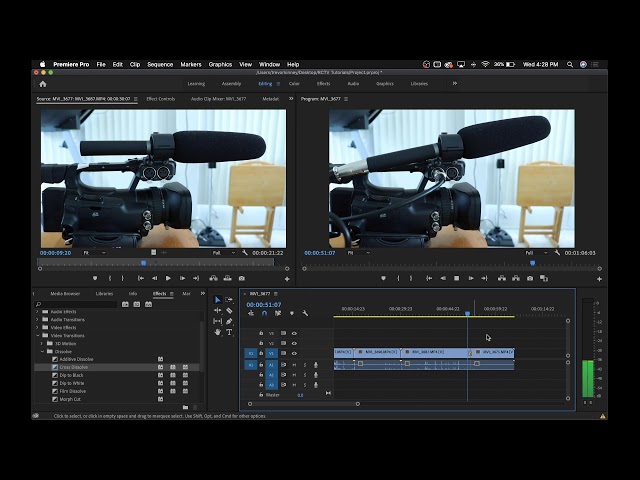Select the Selection arrow tool
640x480 pixels.
(x=218, y=300)
